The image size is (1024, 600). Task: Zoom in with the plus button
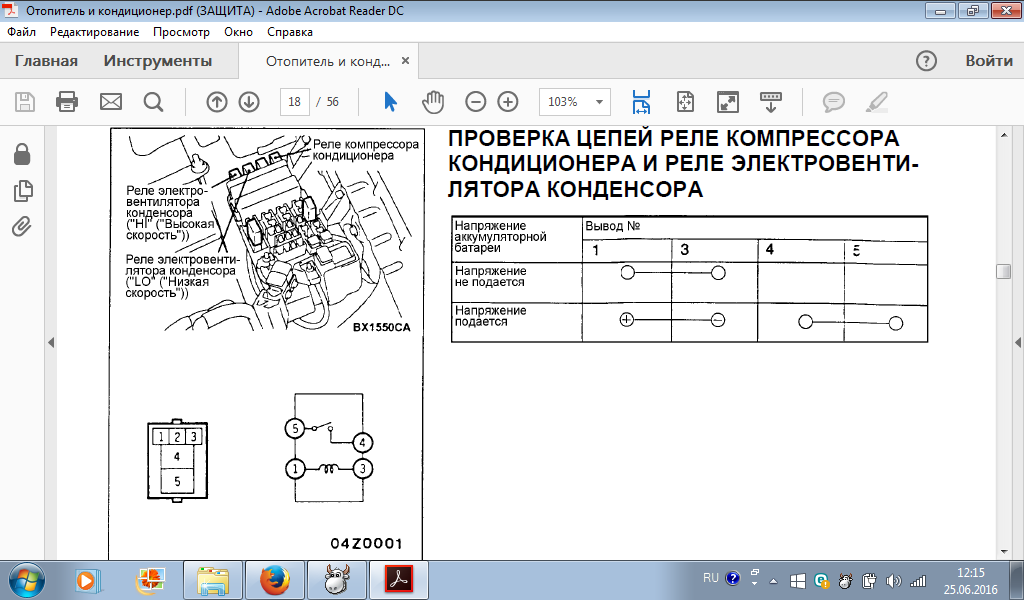[508, 102]
